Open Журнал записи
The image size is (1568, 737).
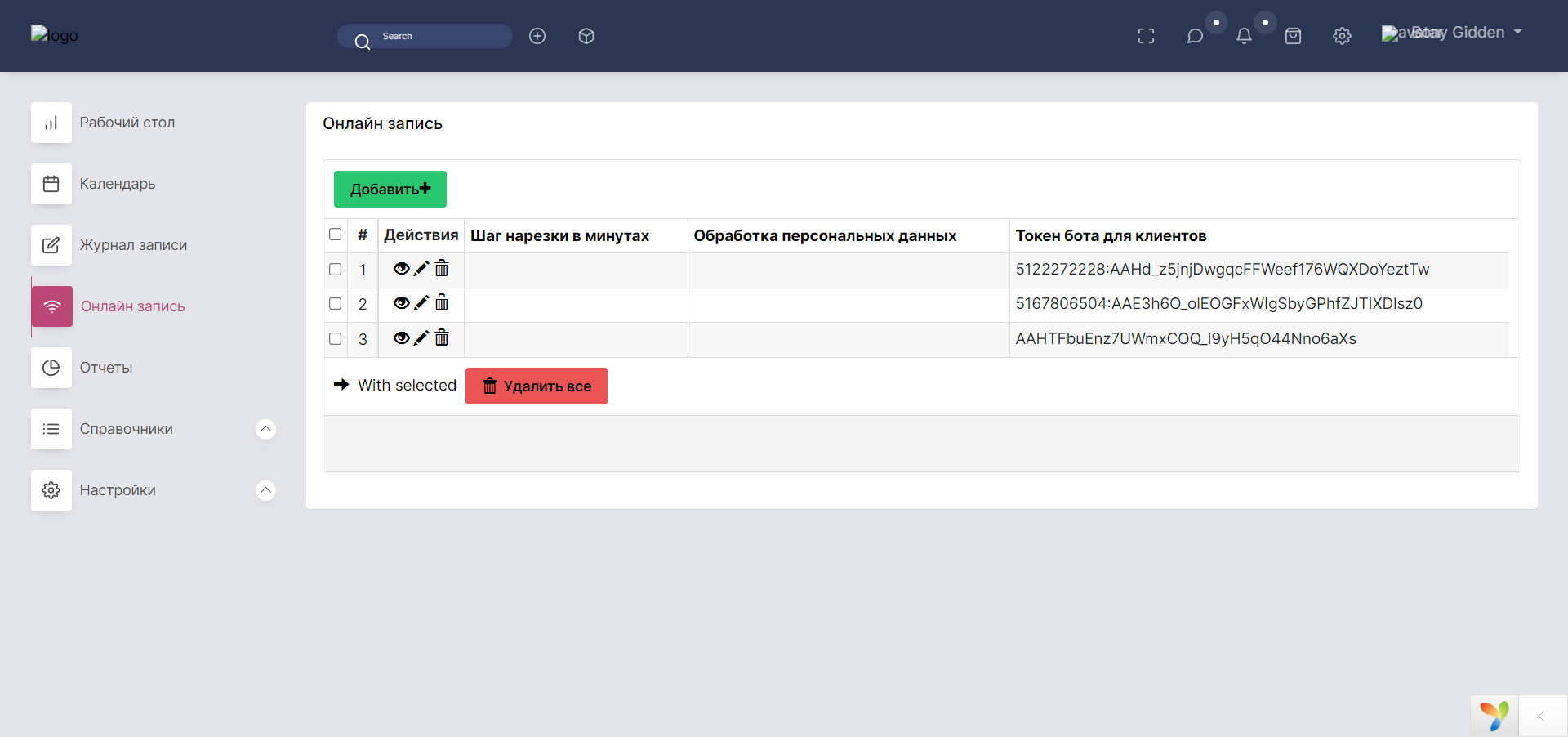[133, 245]
